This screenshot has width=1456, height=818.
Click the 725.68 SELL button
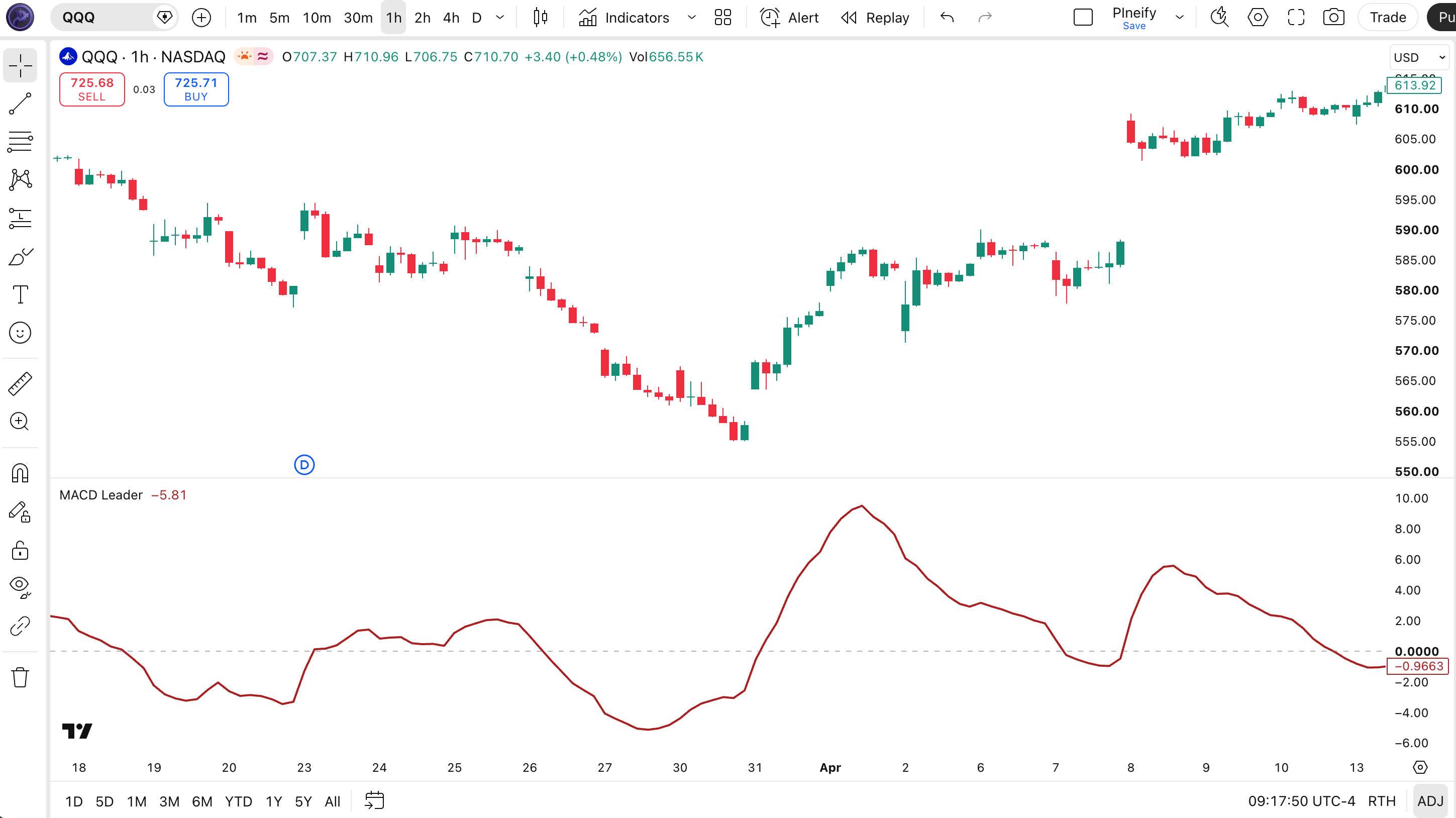[92, 89]
